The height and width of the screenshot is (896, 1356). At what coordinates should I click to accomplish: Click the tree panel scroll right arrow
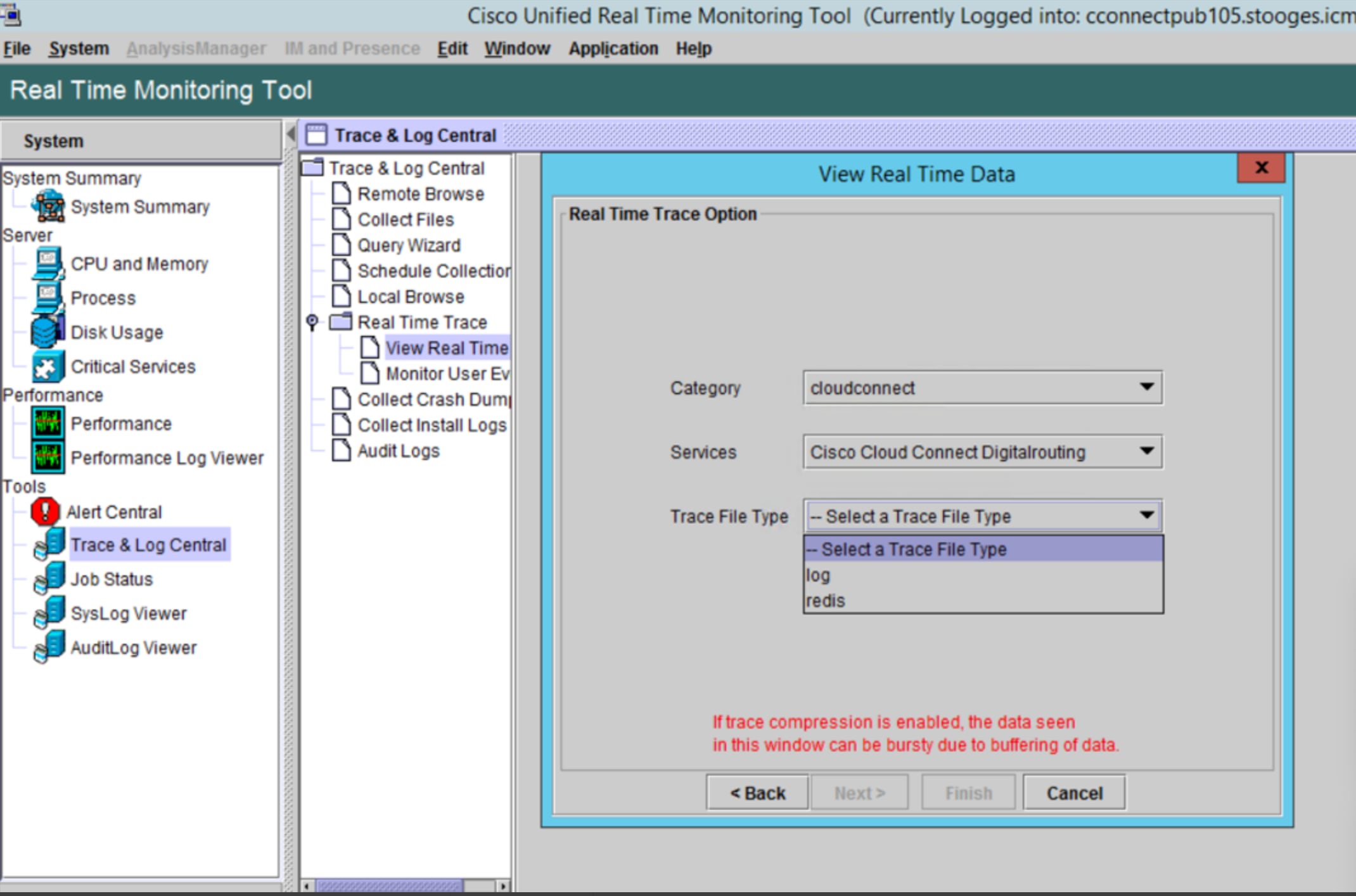502,885
